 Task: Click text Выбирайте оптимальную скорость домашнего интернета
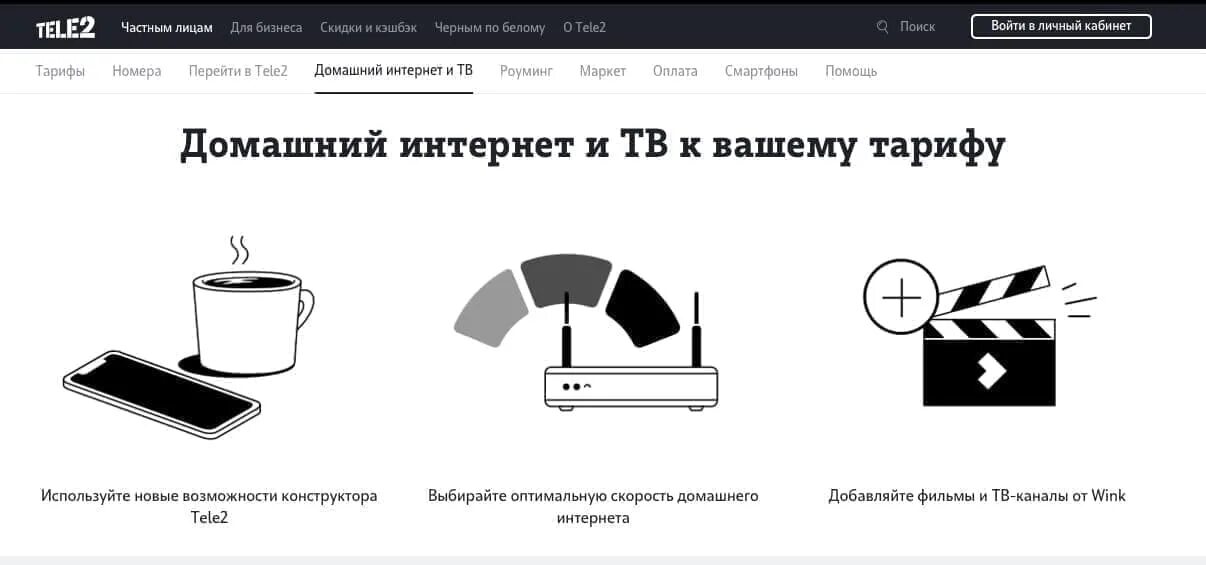593,507
